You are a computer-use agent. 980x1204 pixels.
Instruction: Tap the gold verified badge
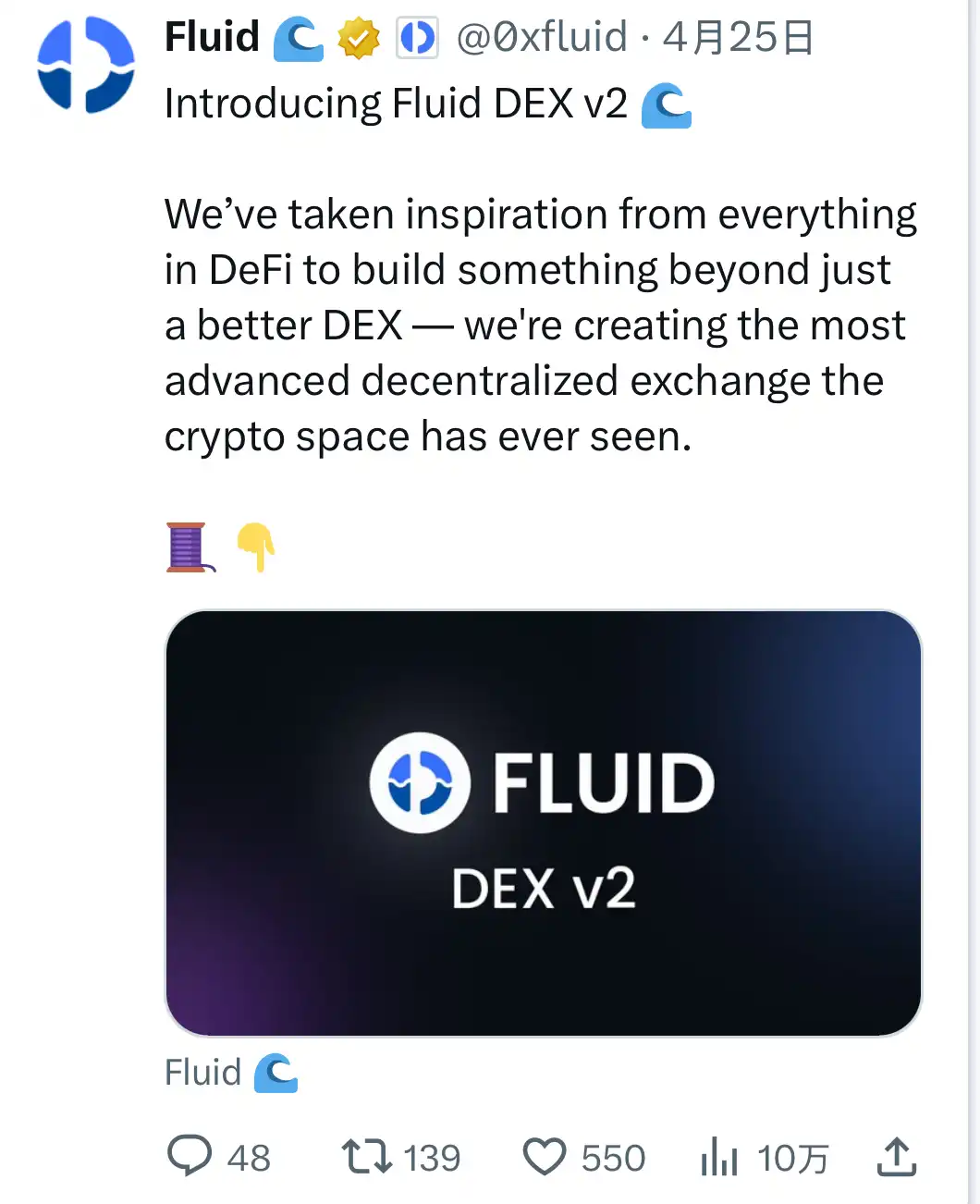359,39
